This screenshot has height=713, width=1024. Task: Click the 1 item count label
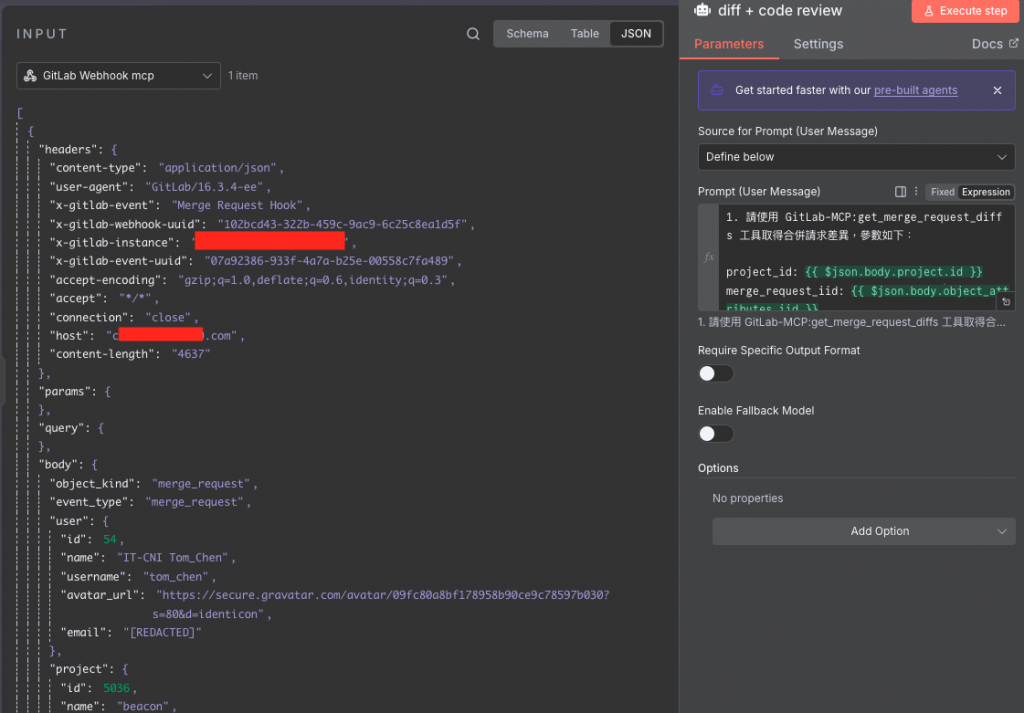tap(243, 76)
